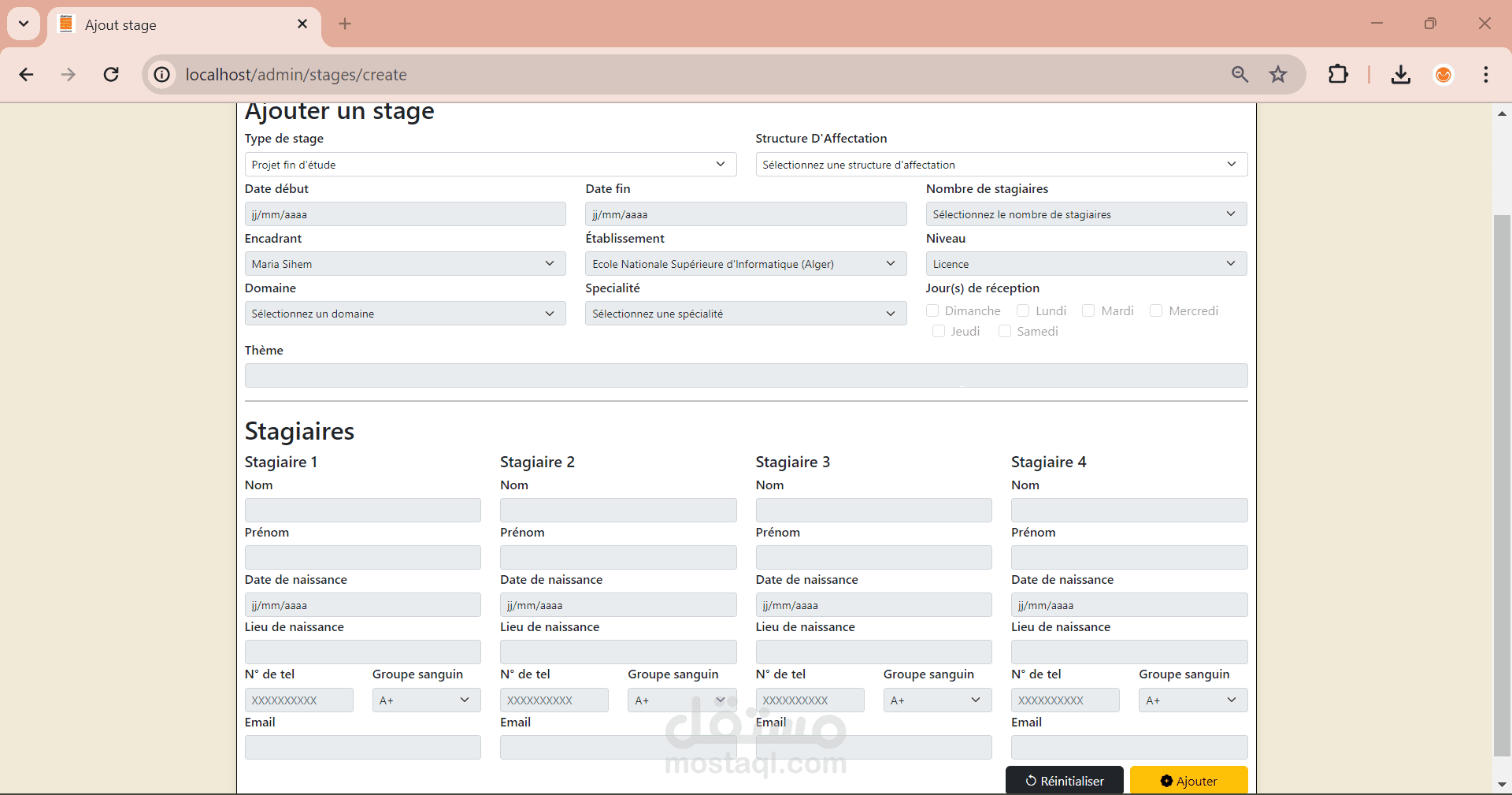This screenshot has height=795, width=1512.
Task: Check the Dimanche reception day checkbox
Action: [932, 311]
